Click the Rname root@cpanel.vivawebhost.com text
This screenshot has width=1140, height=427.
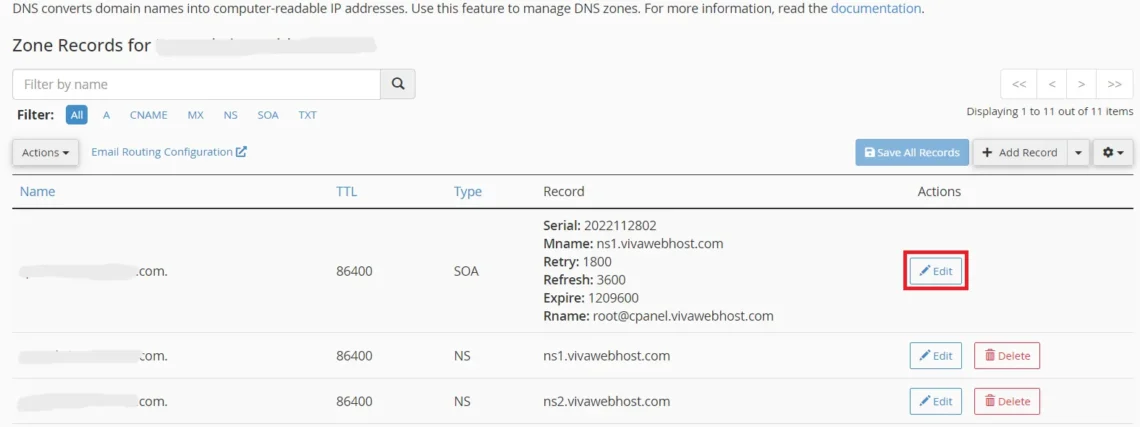658,316
